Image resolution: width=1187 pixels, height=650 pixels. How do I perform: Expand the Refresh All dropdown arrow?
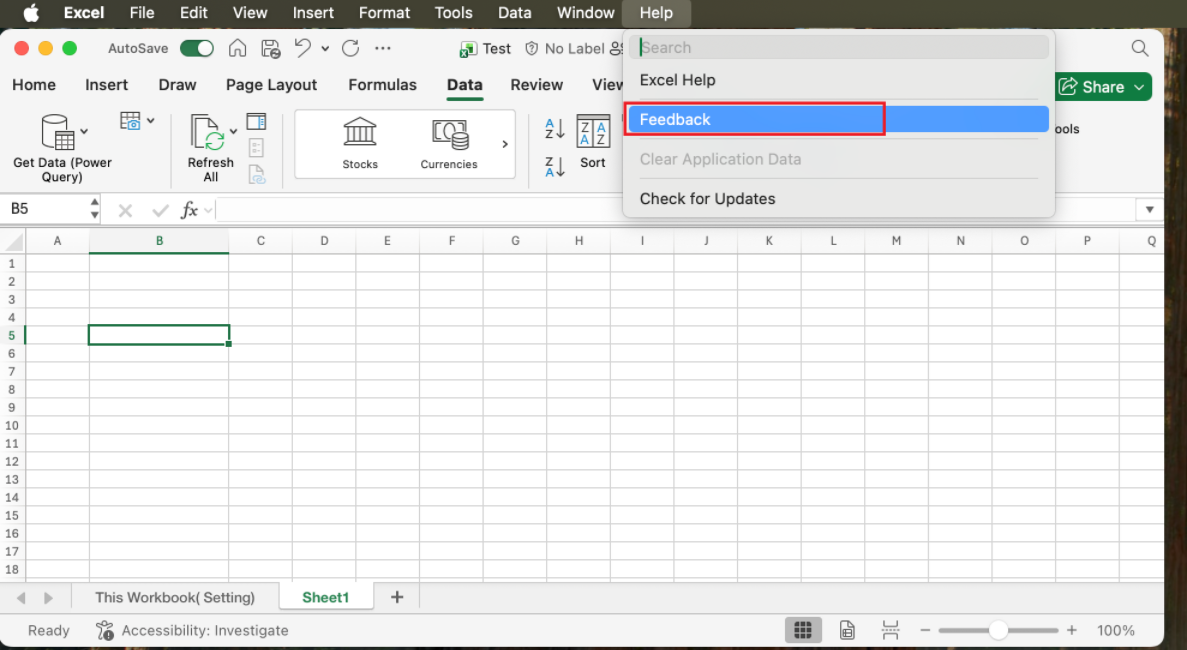tap(233, 131)
